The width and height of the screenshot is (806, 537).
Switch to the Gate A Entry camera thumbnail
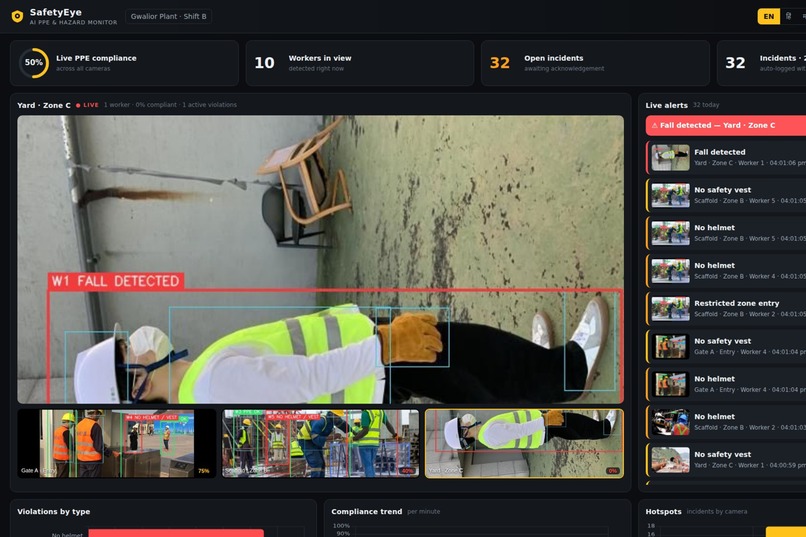coord(117,443)
